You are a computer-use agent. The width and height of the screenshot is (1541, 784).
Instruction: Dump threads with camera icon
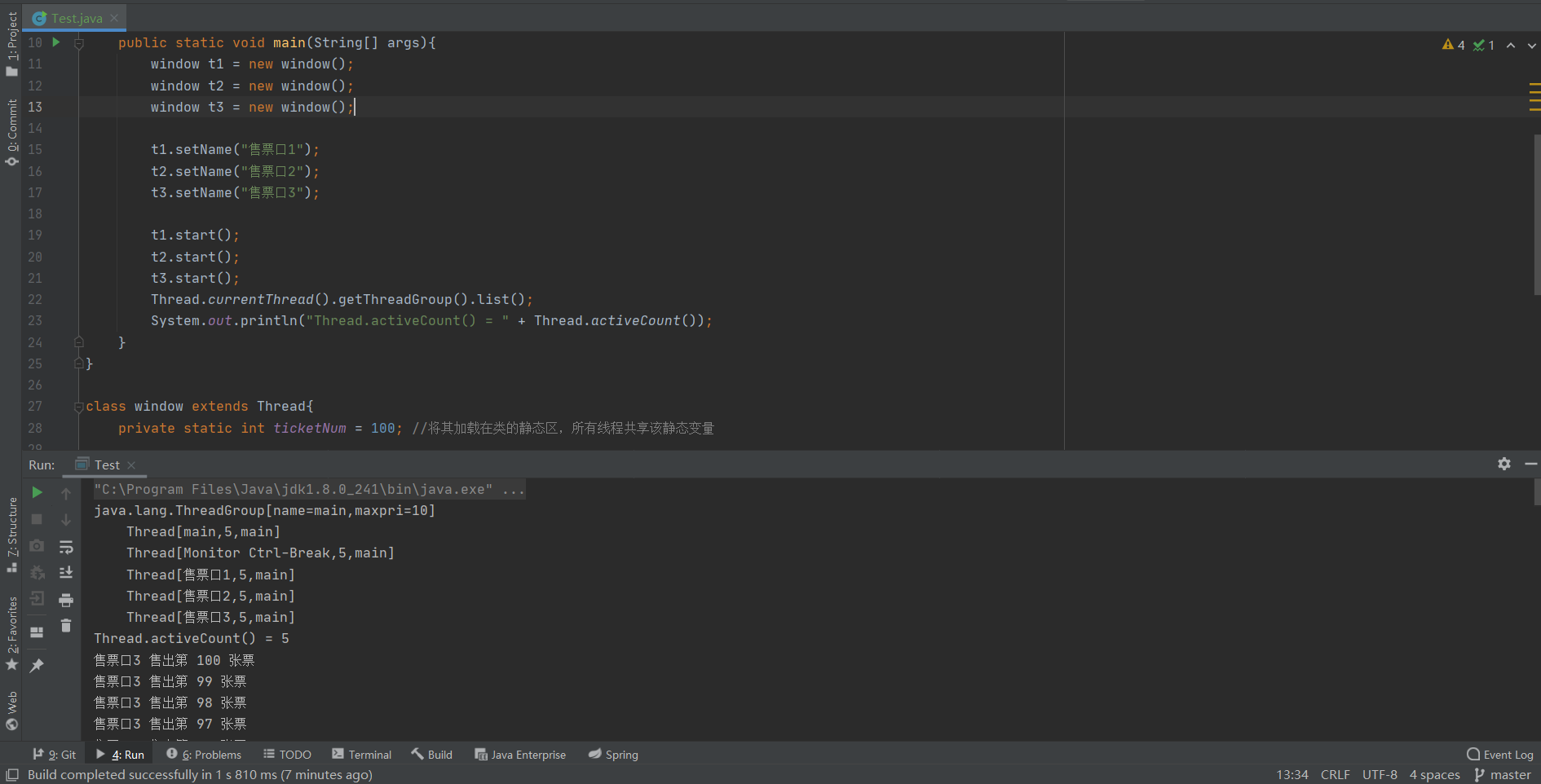pyautogui.click(x=37, y=546)
